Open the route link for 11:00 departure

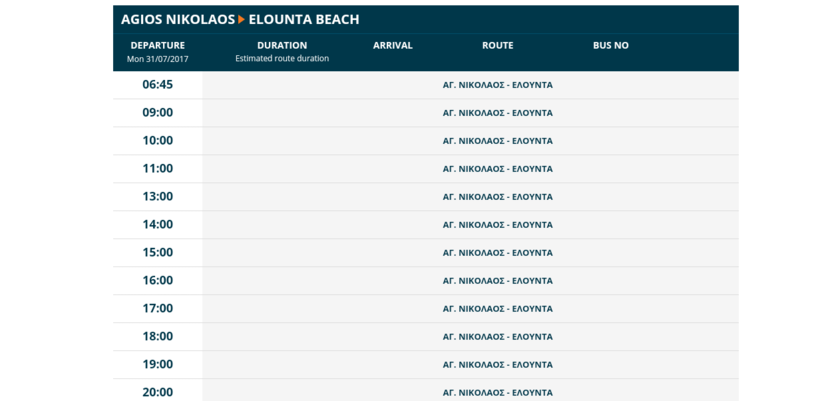tap(497, 169)
